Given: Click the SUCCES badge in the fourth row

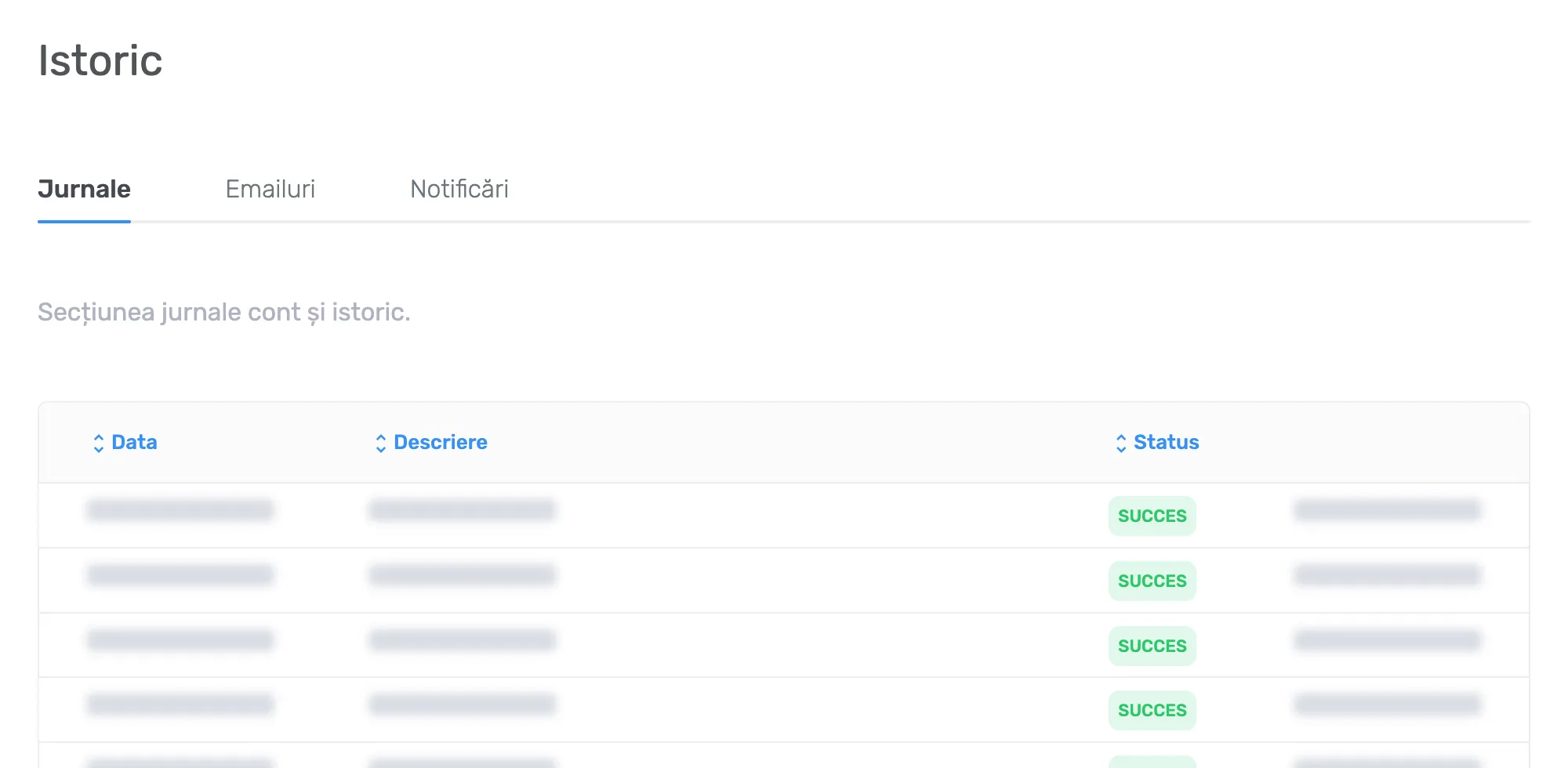Looking at the screenshot, I should (1152, 710).
